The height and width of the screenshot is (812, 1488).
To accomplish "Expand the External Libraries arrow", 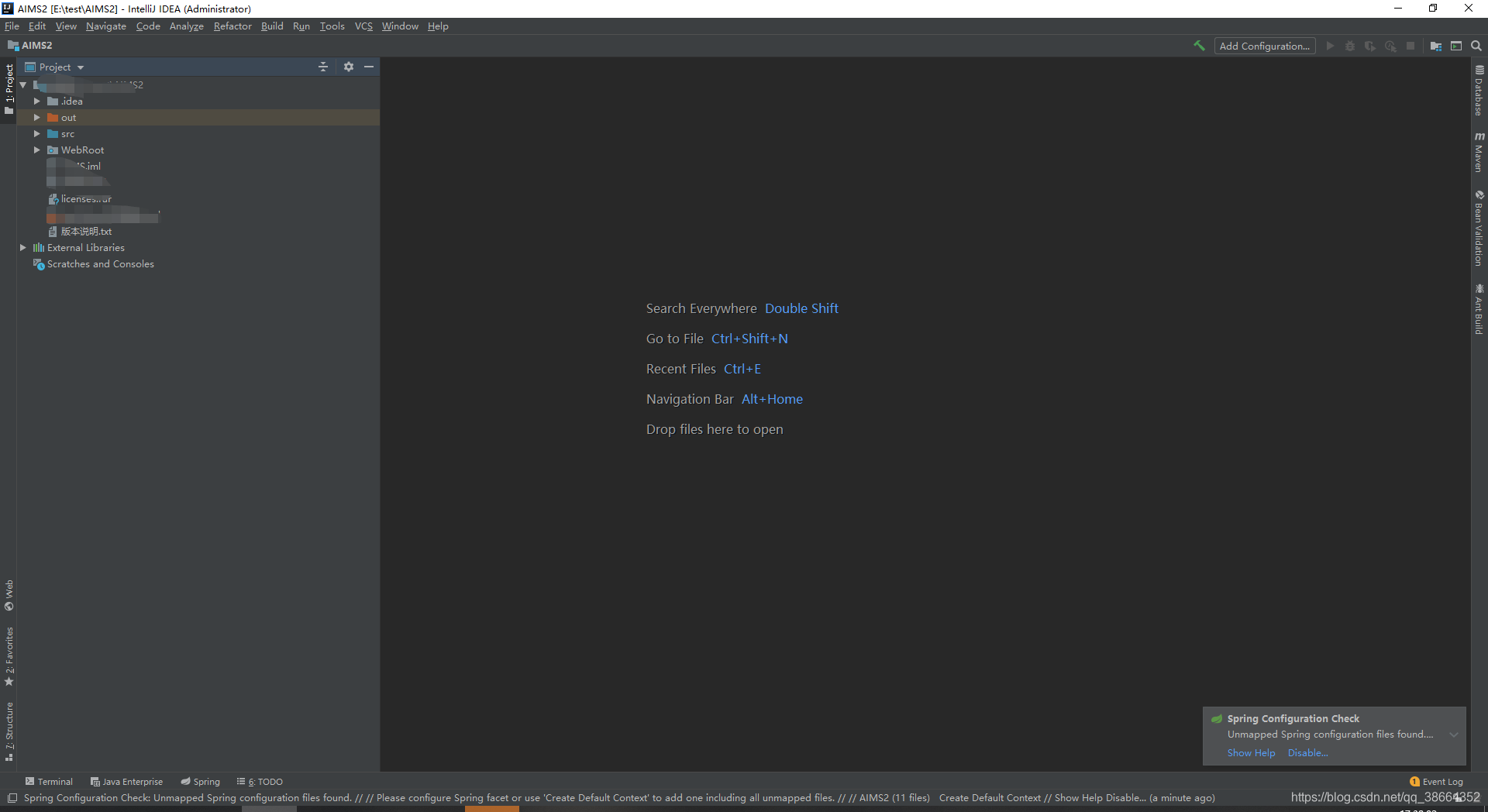I will (23, 247).
